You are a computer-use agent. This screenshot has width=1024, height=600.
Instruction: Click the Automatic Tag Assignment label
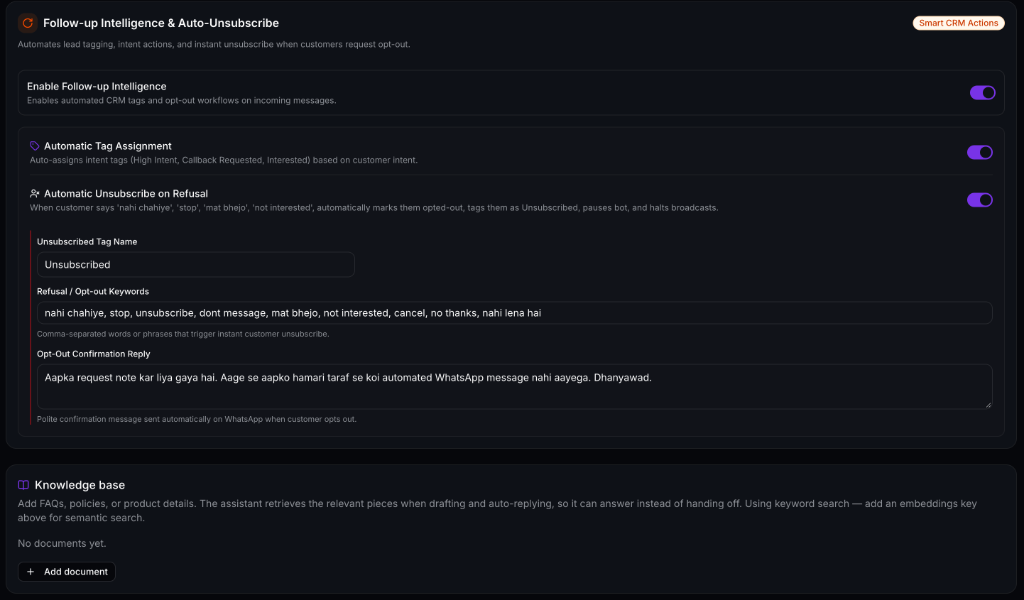tap(108, 146)
